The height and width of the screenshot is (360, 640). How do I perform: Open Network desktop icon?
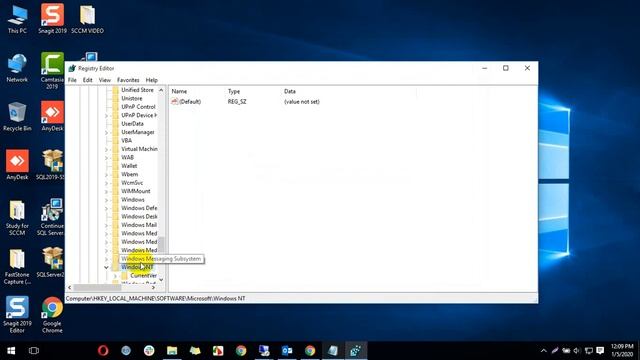click(x=17, y=68)
